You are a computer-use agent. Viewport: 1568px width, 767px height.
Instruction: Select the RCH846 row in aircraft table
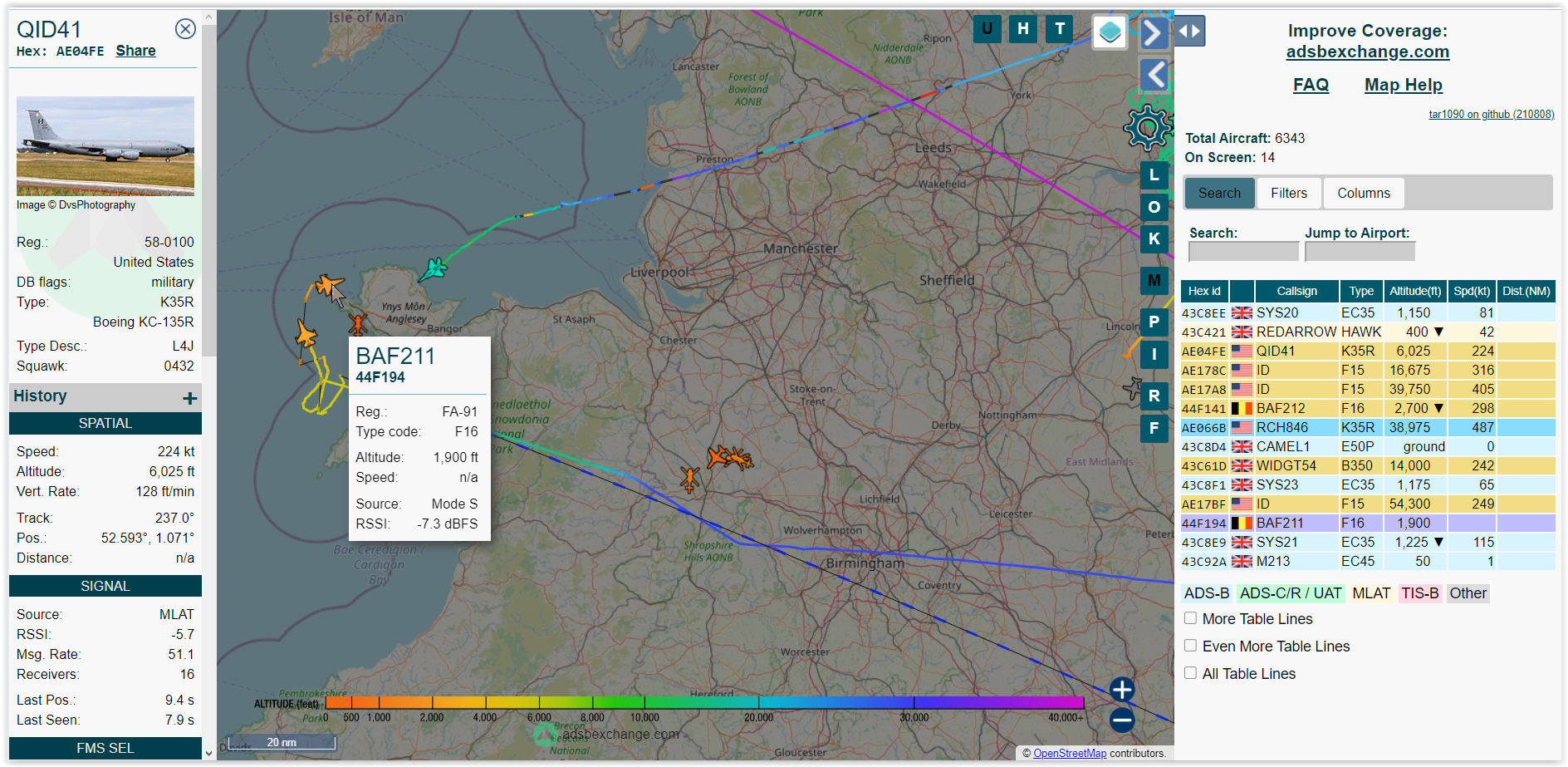(x=1368, y=427)
